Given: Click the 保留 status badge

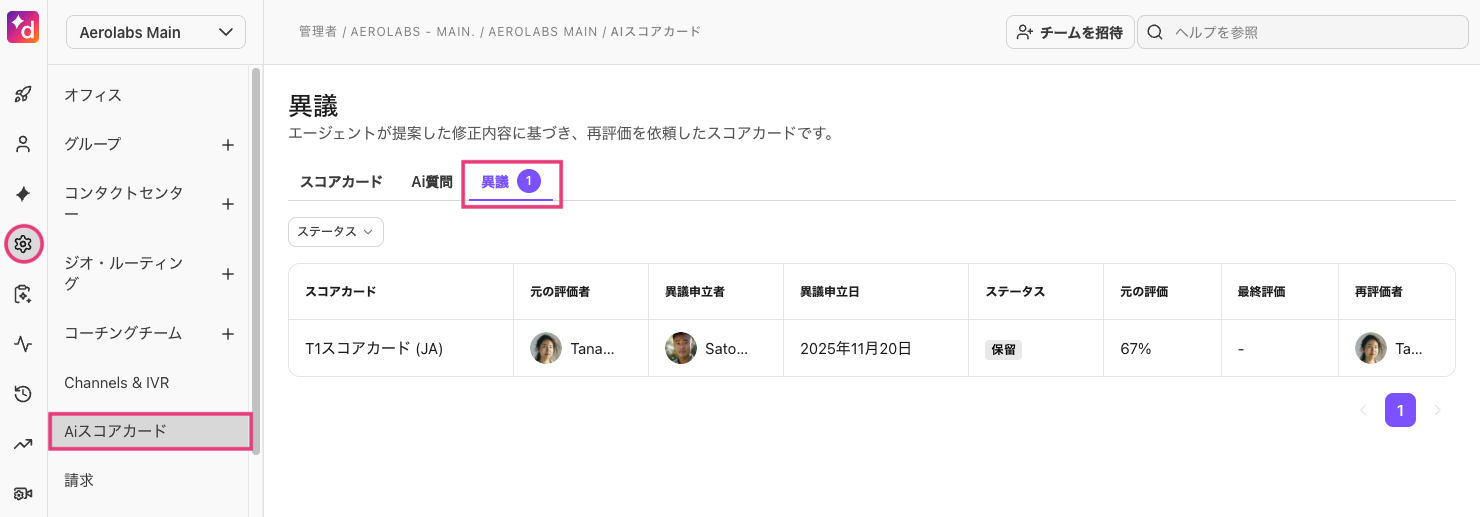Looking at the screenshot, I should click(x=1003, y=349).
